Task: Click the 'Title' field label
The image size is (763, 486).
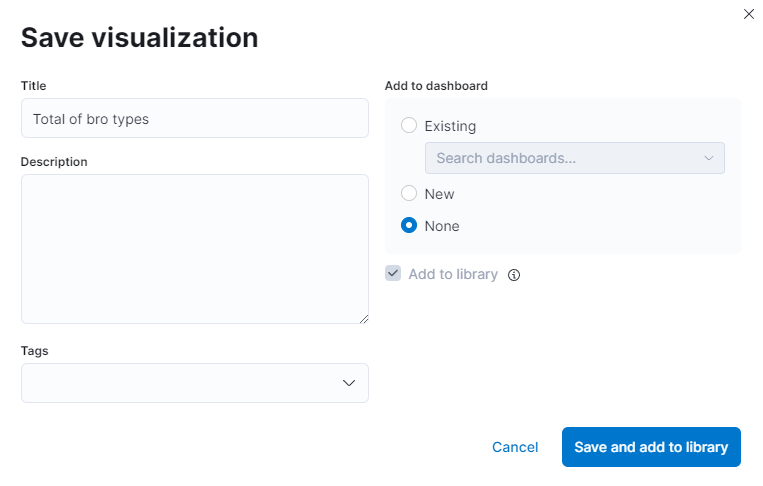Action: 33,86
